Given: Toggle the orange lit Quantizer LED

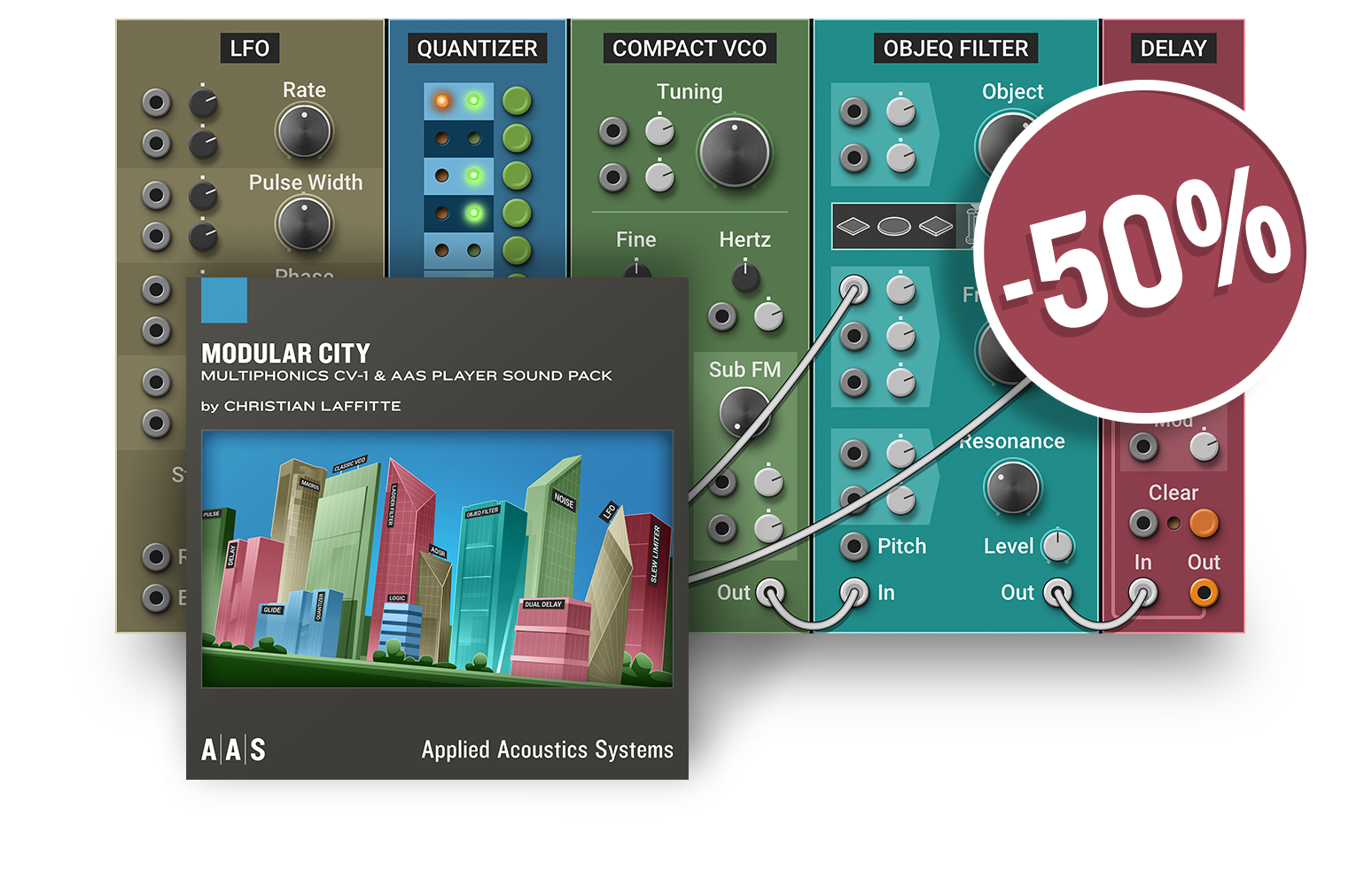Looking at the screenshot, I should (x=441, y=101).
